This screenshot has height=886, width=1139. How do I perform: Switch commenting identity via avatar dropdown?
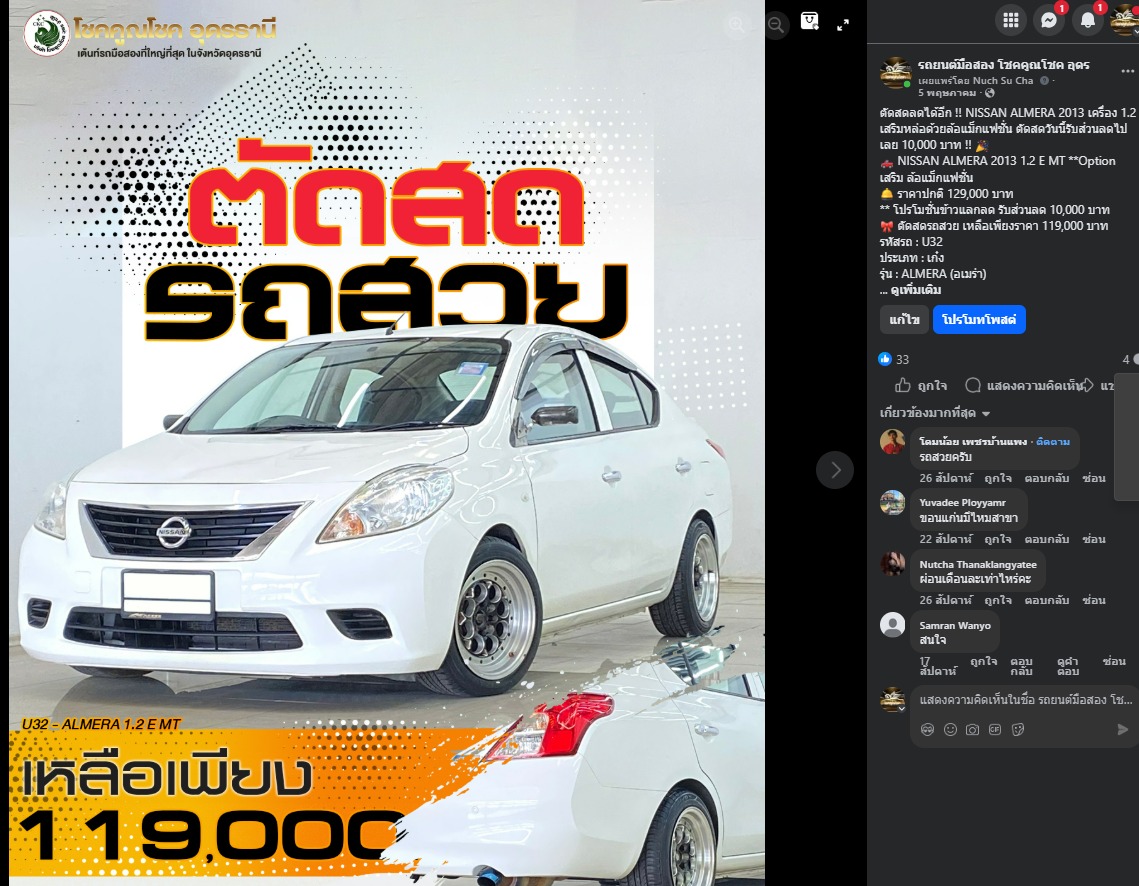tap(893, 700)
